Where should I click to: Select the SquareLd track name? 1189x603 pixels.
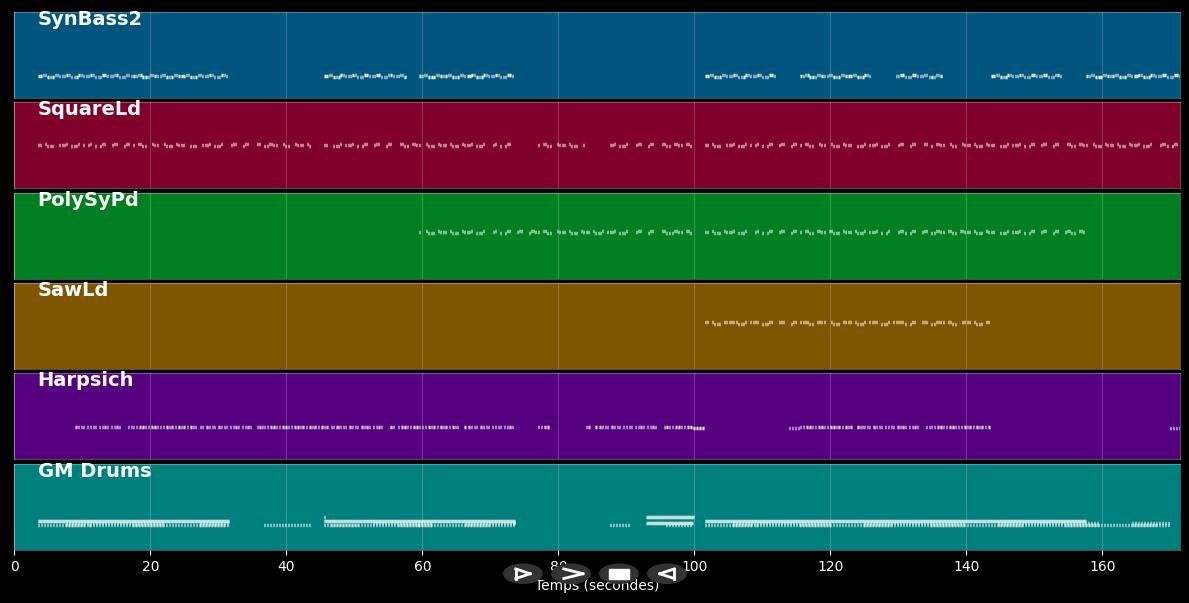pyautogui.click(x=89, y=109)
